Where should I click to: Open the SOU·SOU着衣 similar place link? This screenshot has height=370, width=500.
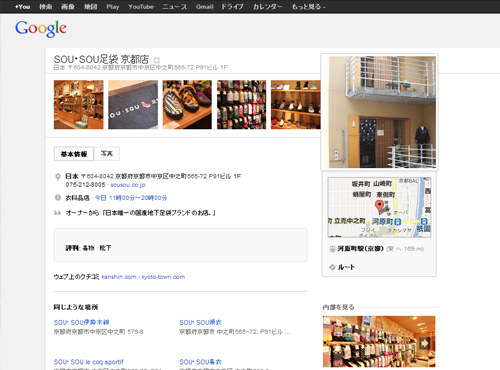200,362
